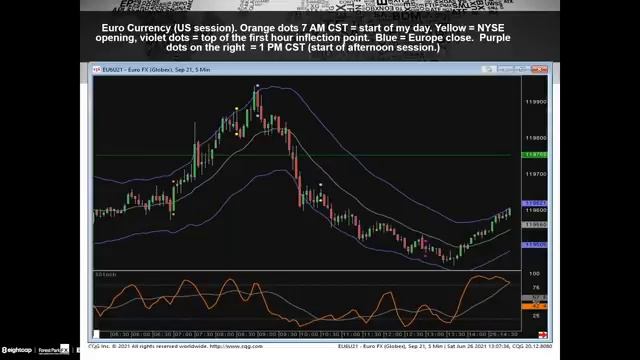The image size is (640, 360).
Task: Click the 10:00 label on the time axis
Action: tap(309, 334)
